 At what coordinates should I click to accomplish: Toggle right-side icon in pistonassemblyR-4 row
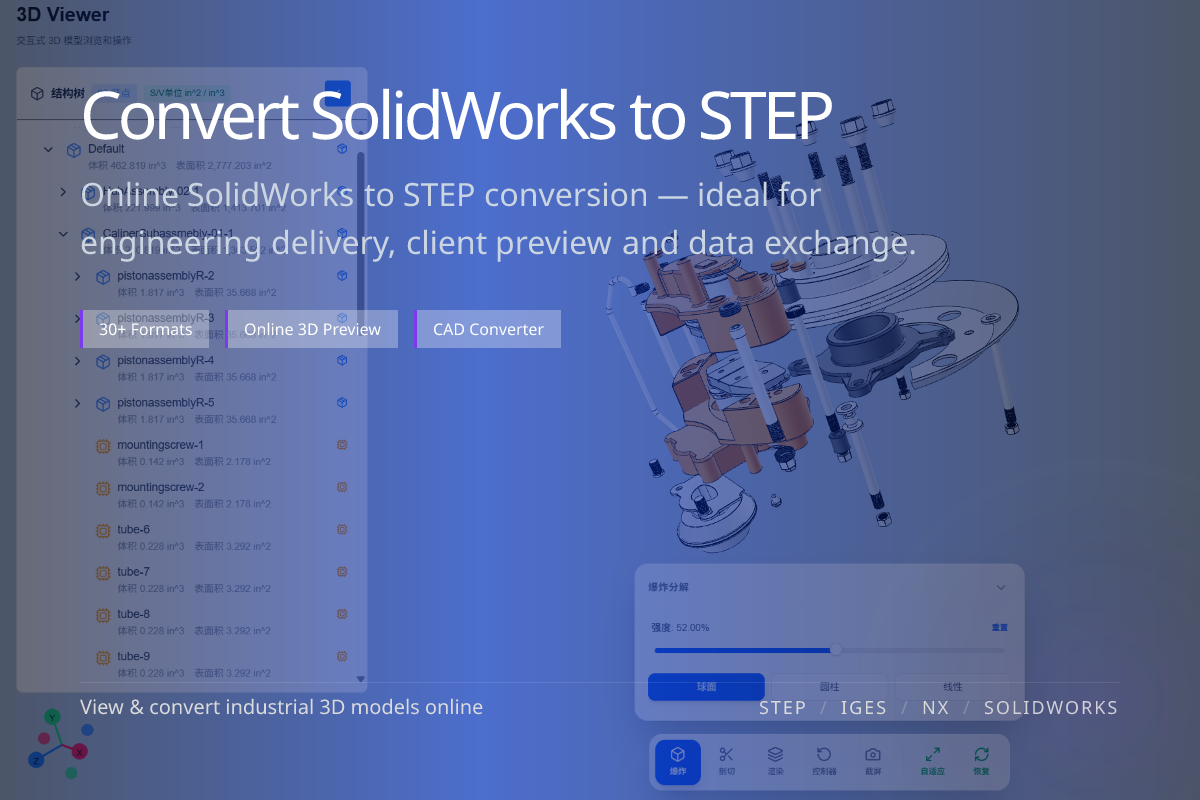(342, 360)
